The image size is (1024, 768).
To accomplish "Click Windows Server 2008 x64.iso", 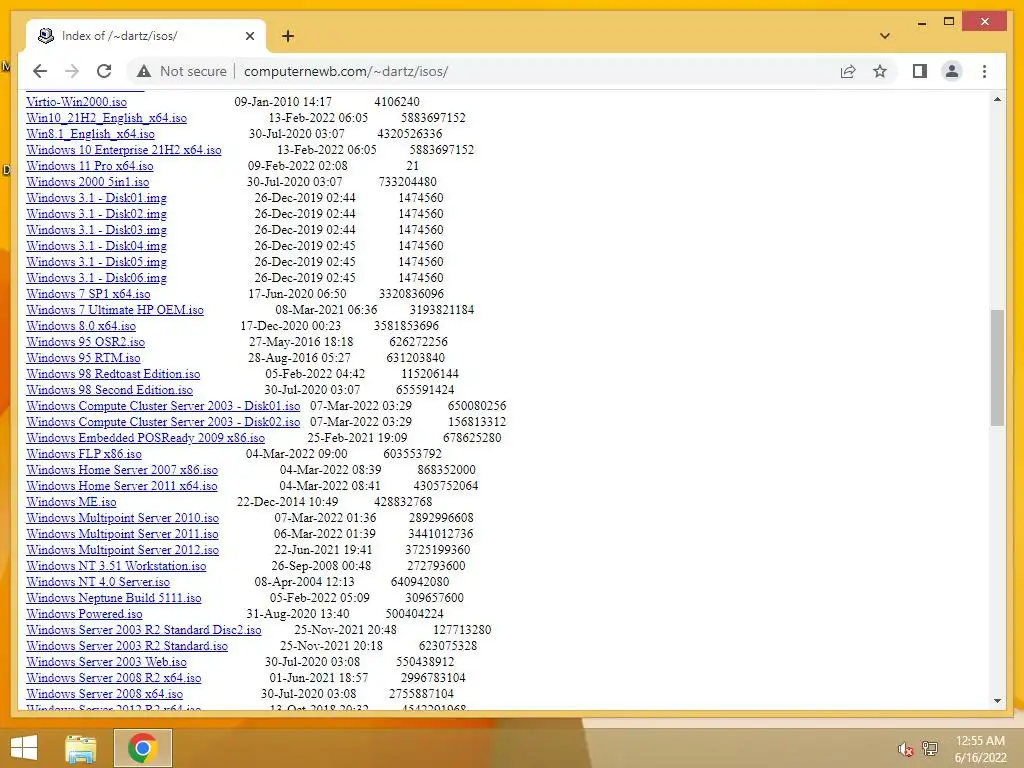I will [104, 694].
